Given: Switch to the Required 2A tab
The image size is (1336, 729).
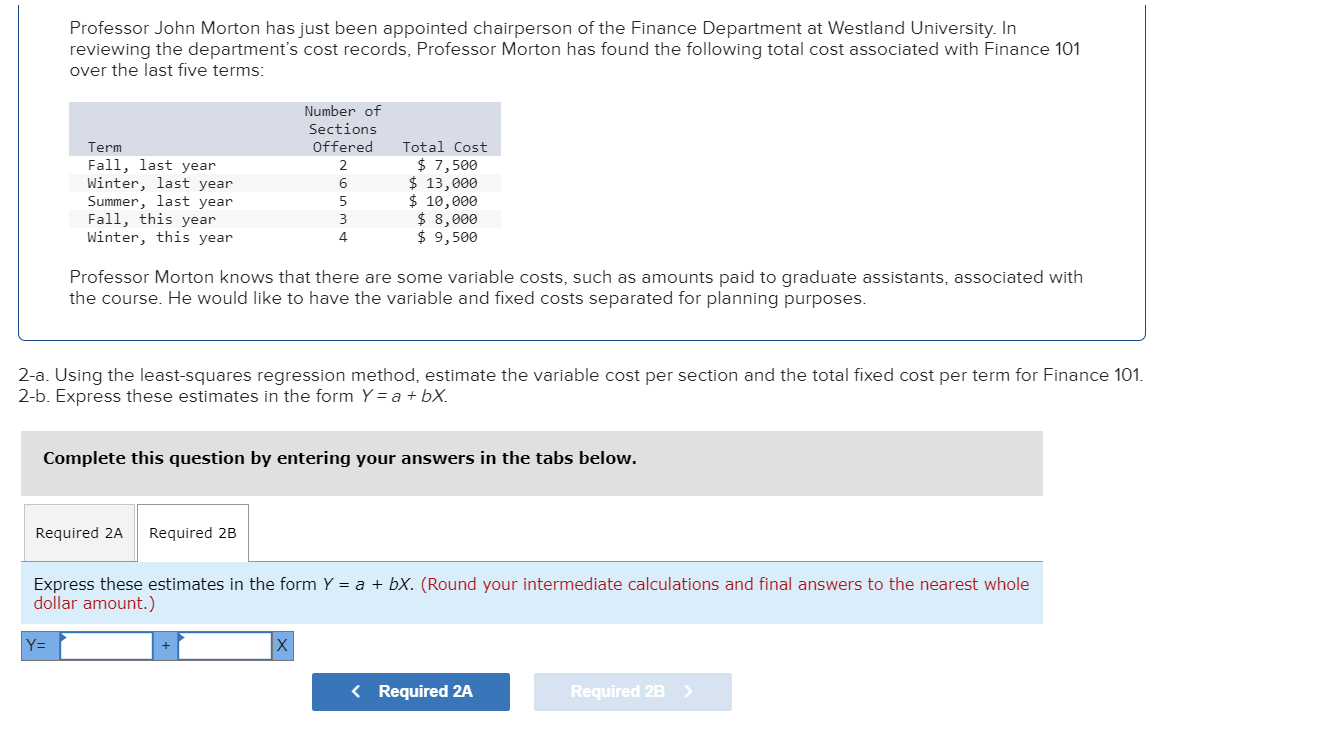Looking at the screenshot, I should point(79,533).
